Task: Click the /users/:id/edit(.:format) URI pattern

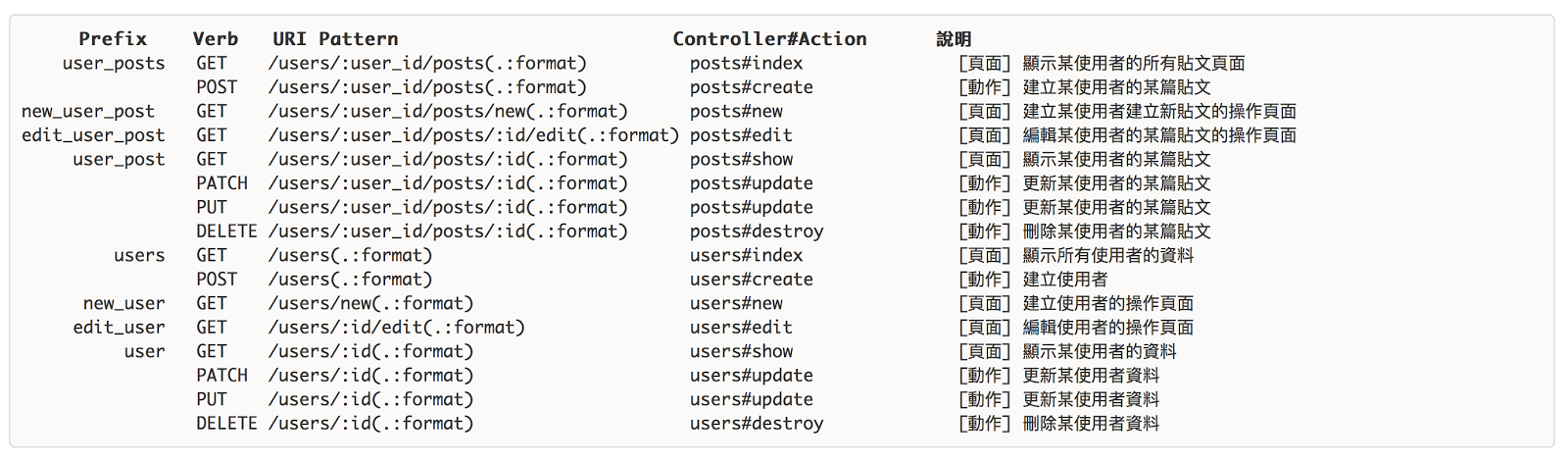Action: pyautogui.click(x=396, y=328)
